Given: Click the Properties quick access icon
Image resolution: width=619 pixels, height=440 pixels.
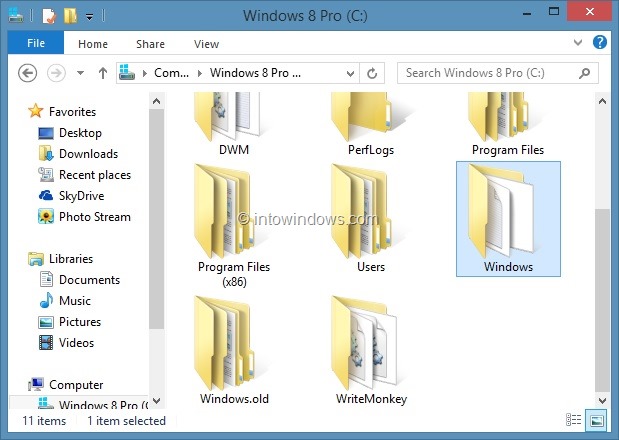Looking at the screenshot, I should tap(49, 16).
